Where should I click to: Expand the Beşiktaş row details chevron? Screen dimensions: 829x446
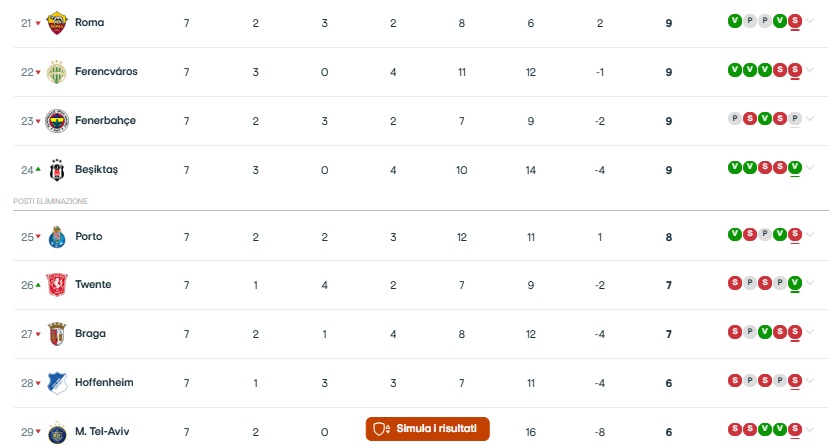click(x=810, y=168)
